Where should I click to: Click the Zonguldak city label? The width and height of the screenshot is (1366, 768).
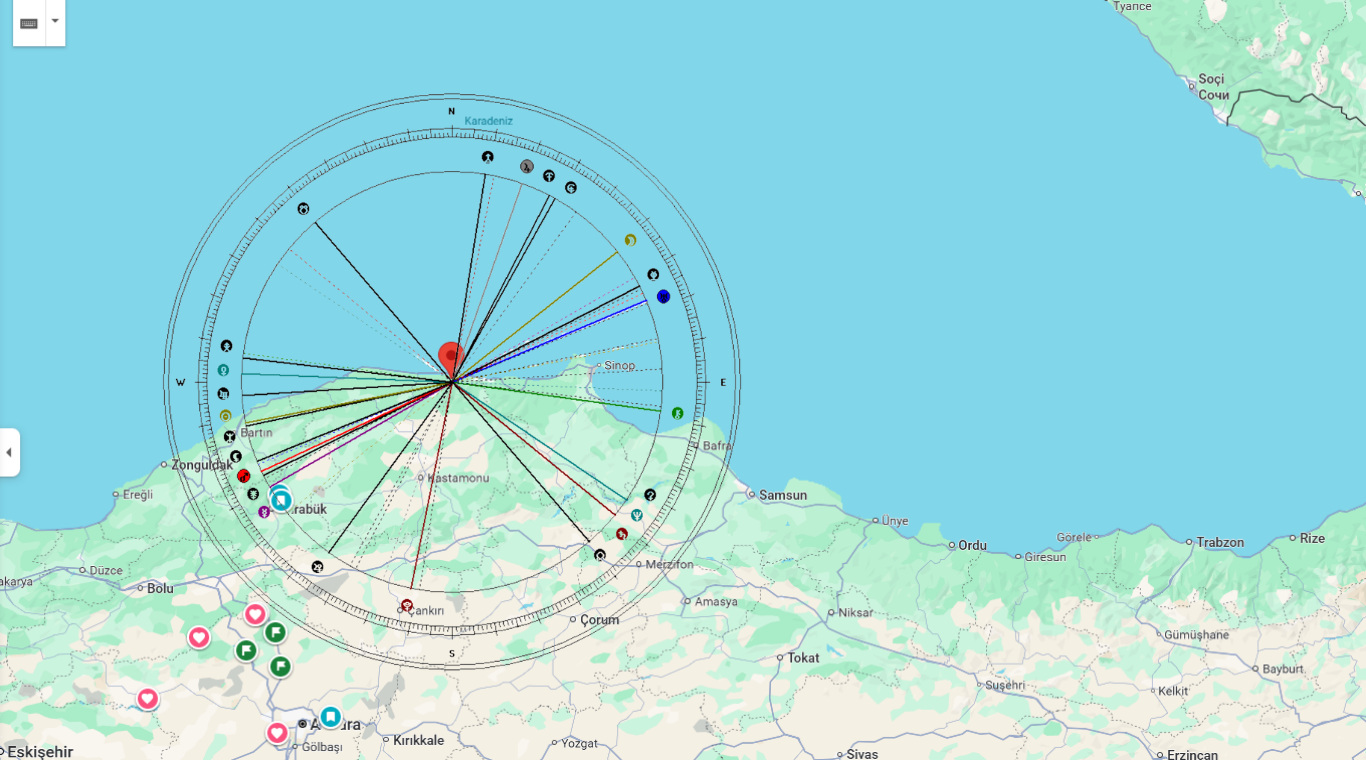(202, 465)
